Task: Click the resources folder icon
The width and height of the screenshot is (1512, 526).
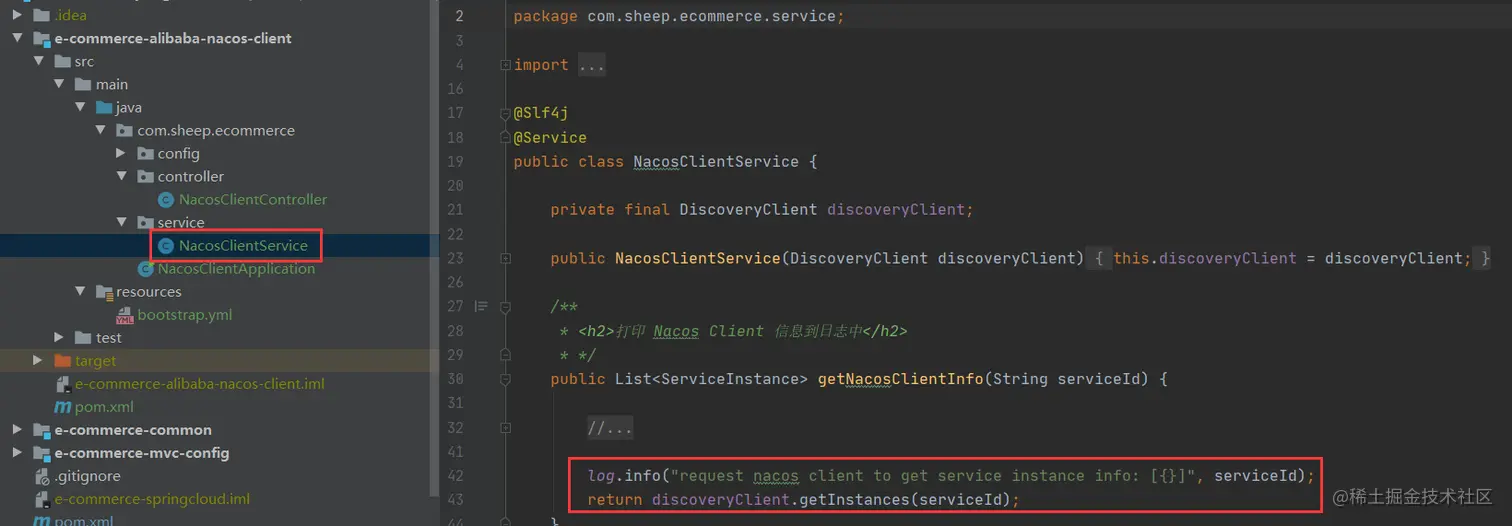Action: (104, 291)
